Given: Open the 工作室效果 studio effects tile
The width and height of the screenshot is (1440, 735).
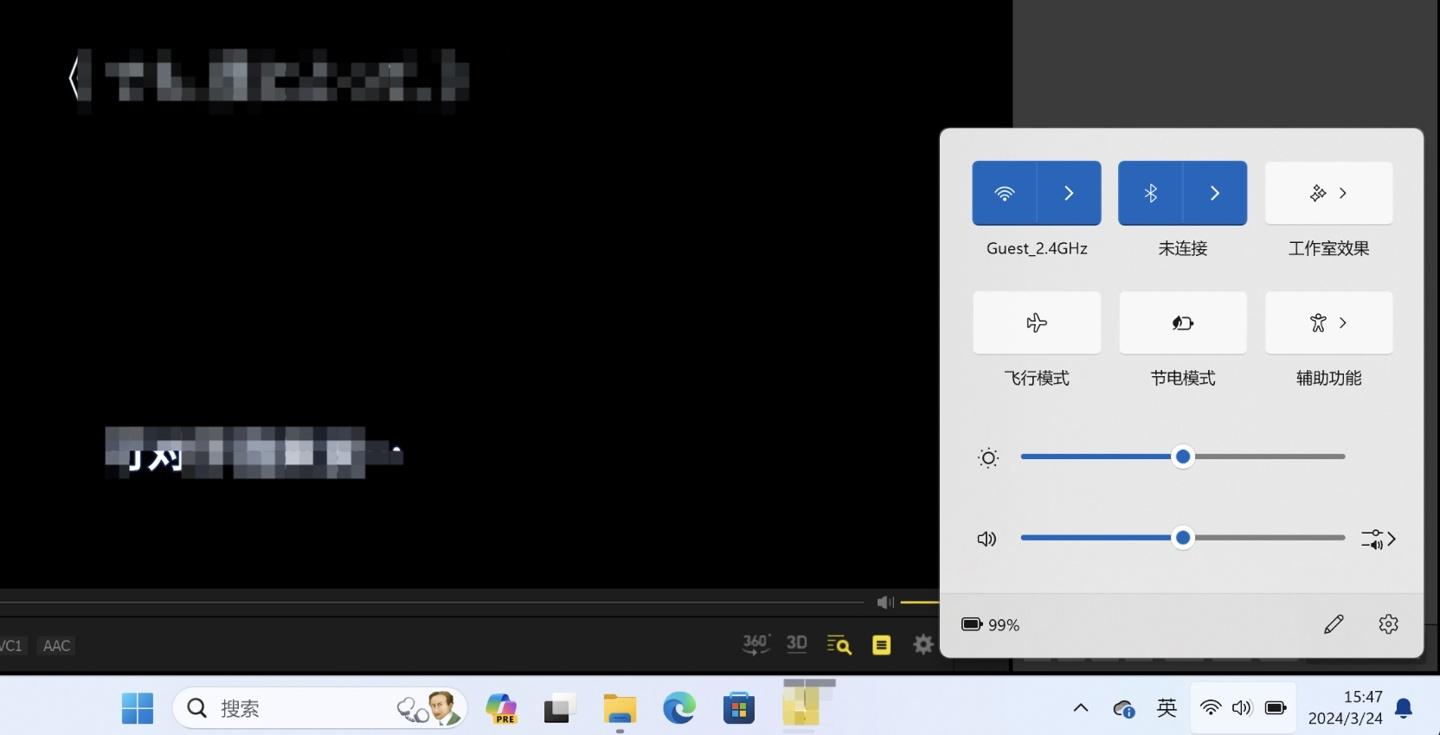Looking at the screenshot, I should coord(1329,193).
